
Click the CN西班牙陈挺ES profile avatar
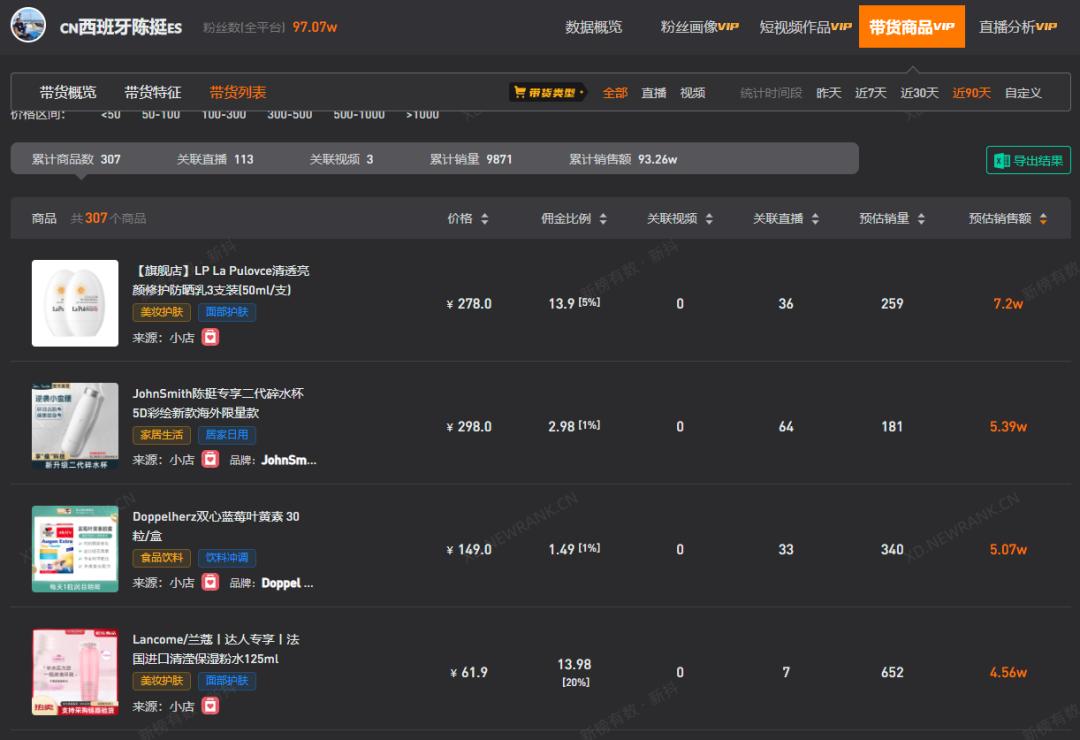[x=28, y=26]
